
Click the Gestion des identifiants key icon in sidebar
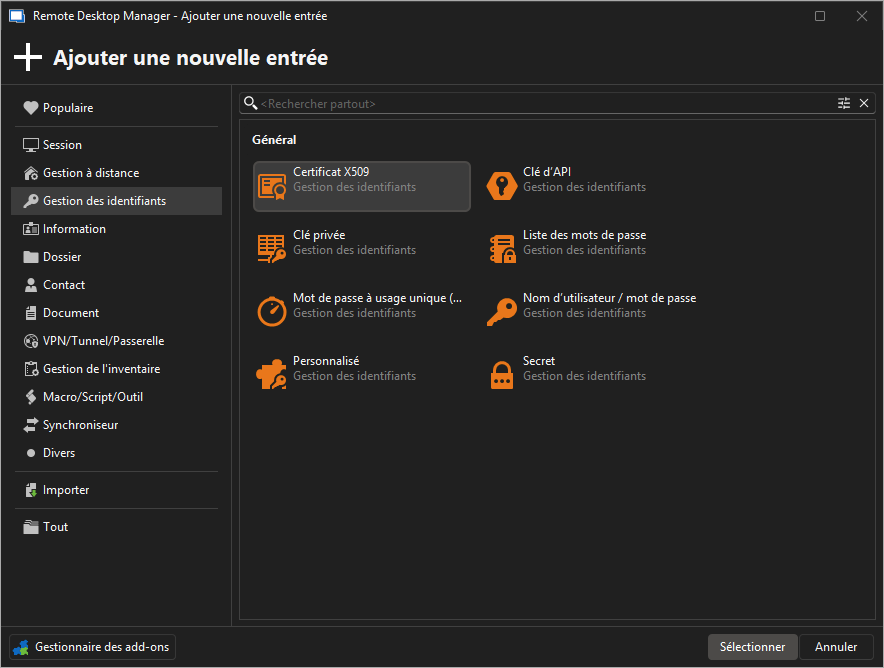tap(30, 201)
